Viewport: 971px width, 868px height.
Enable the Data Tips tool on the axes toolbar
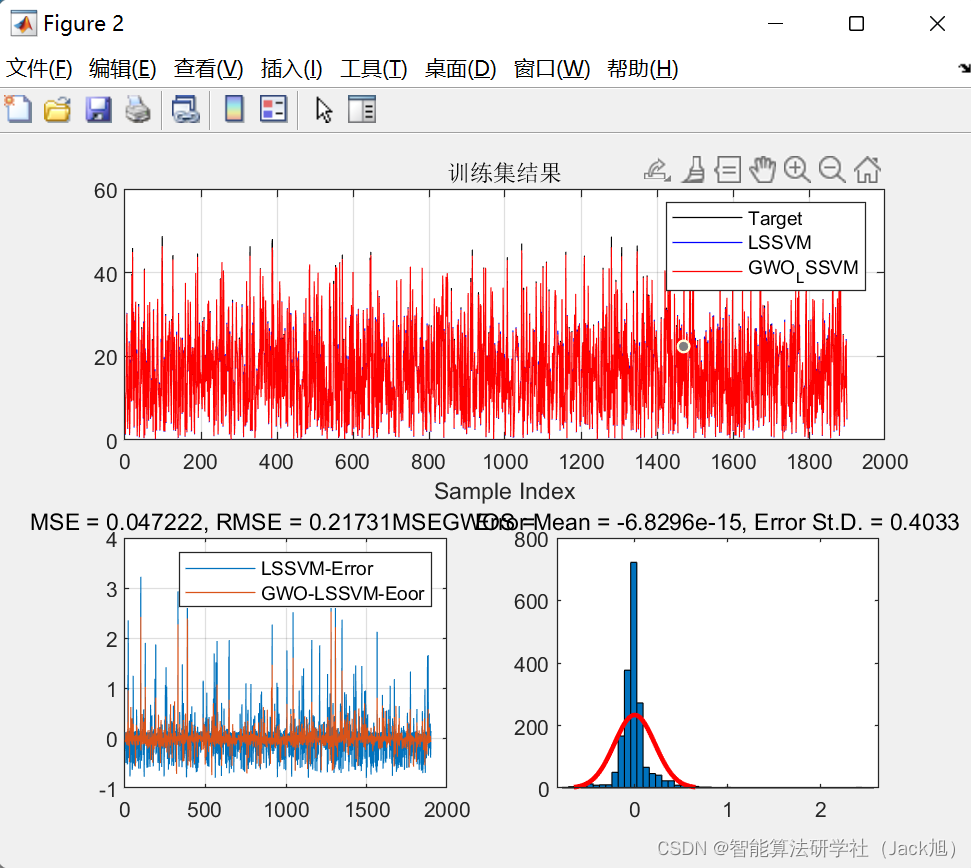[727, 170]
